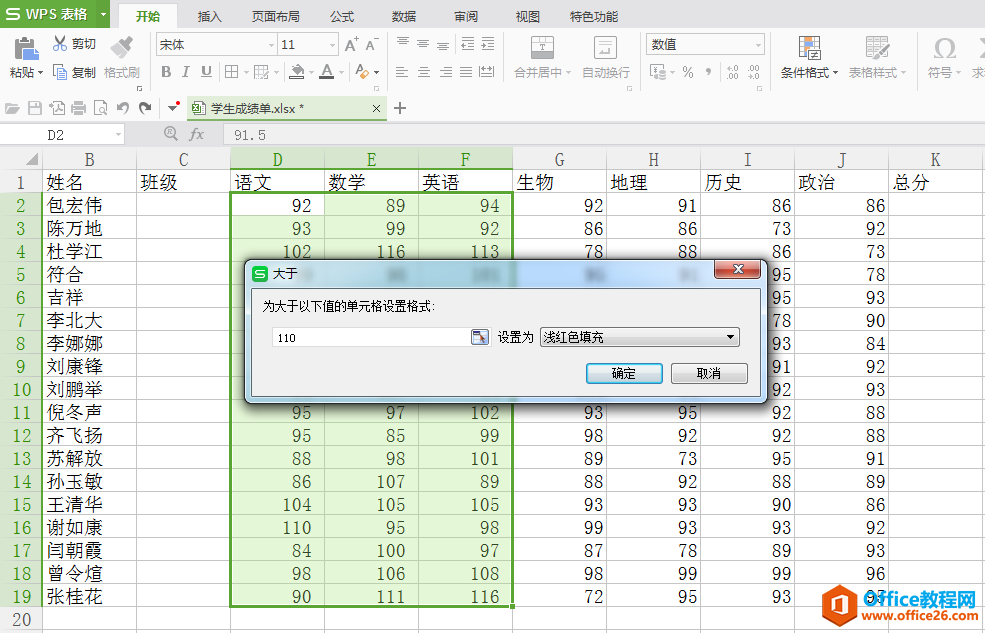Increase font size with A+ icon

pos(351,45)
